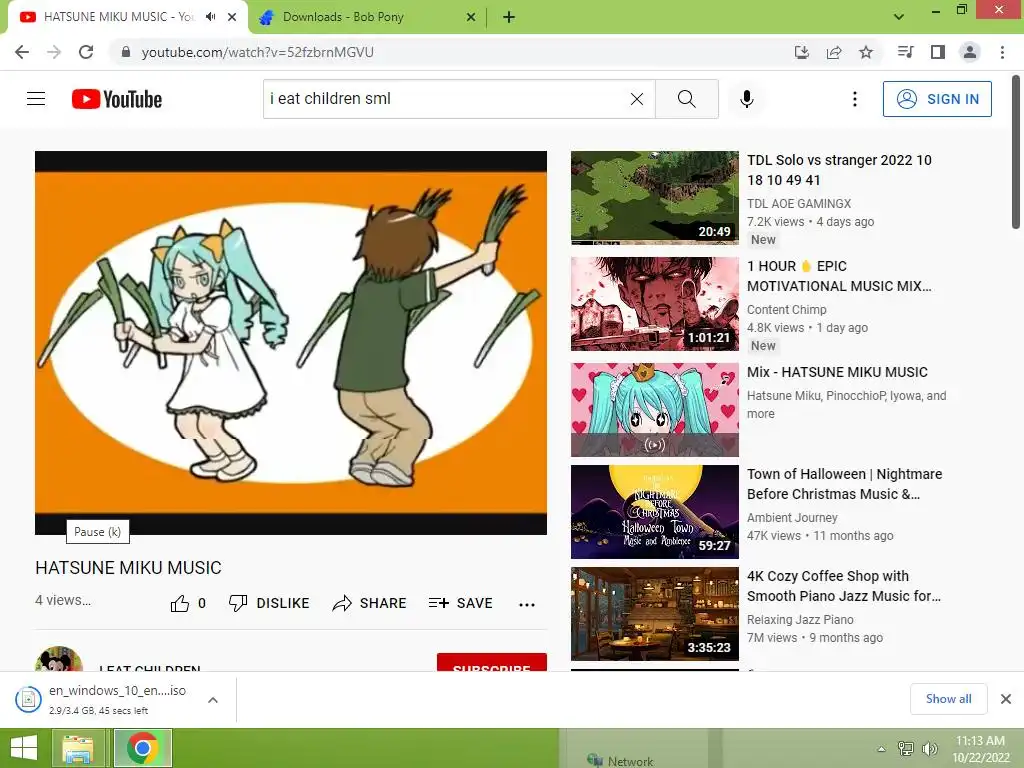Close the Downloads - Bob Pony tab
The height and width of the screenshot is (768, 1024).
point(471,17)
